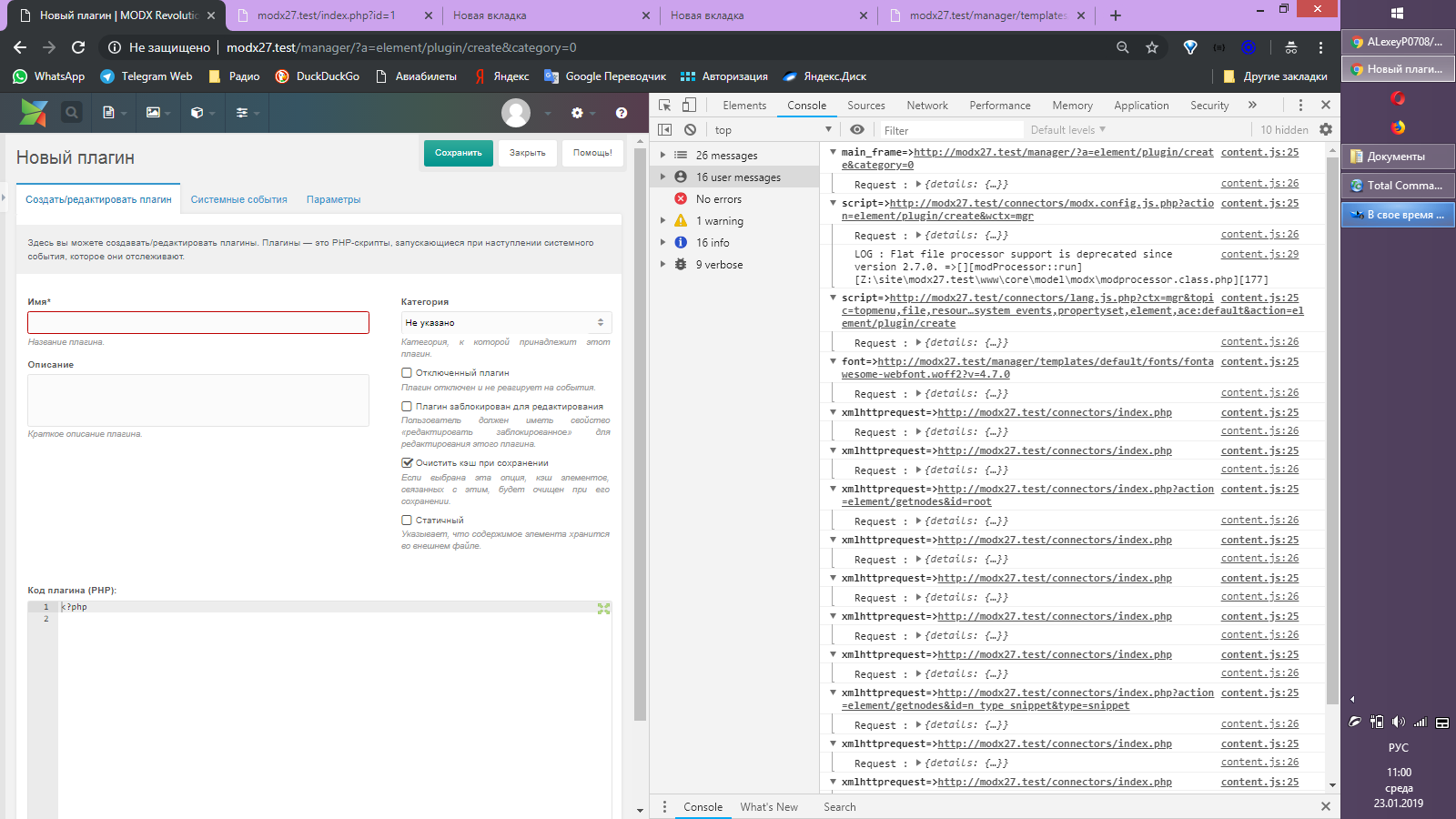The height and width of the screenshot is (819, 1456).
Task: Open the Extras cube icon menu
Action: pos(197,113)
